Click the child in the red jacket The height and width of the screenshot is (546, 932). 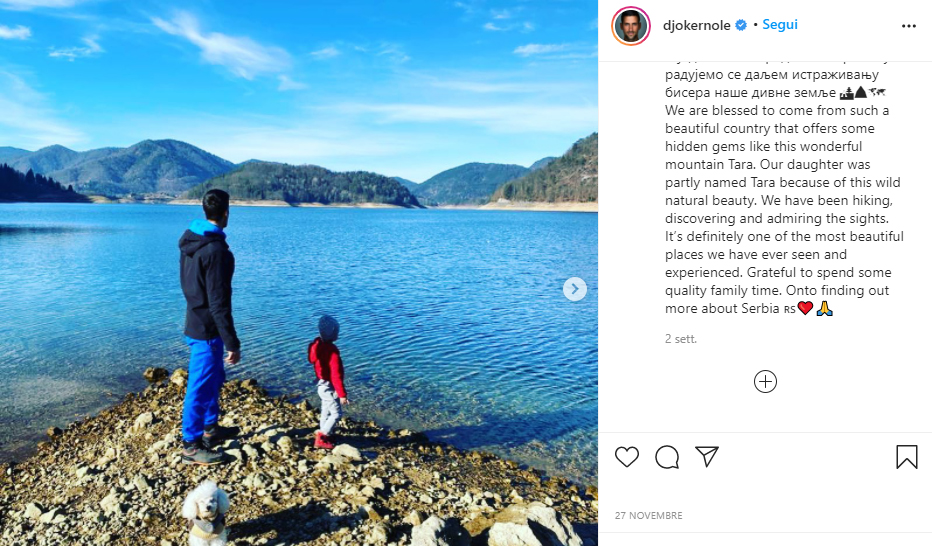[x=328, y=382]
